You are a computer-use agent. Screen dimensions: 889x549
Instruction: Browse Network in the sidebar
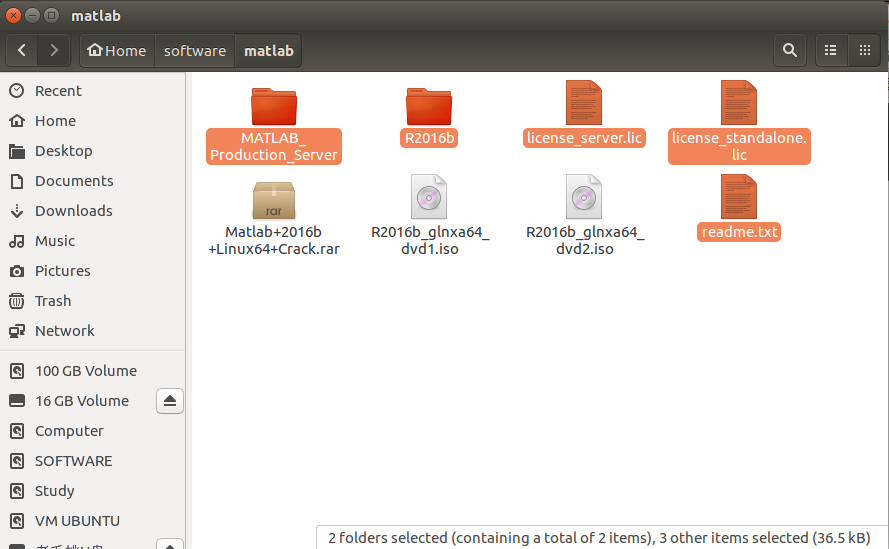pos(93,331)
